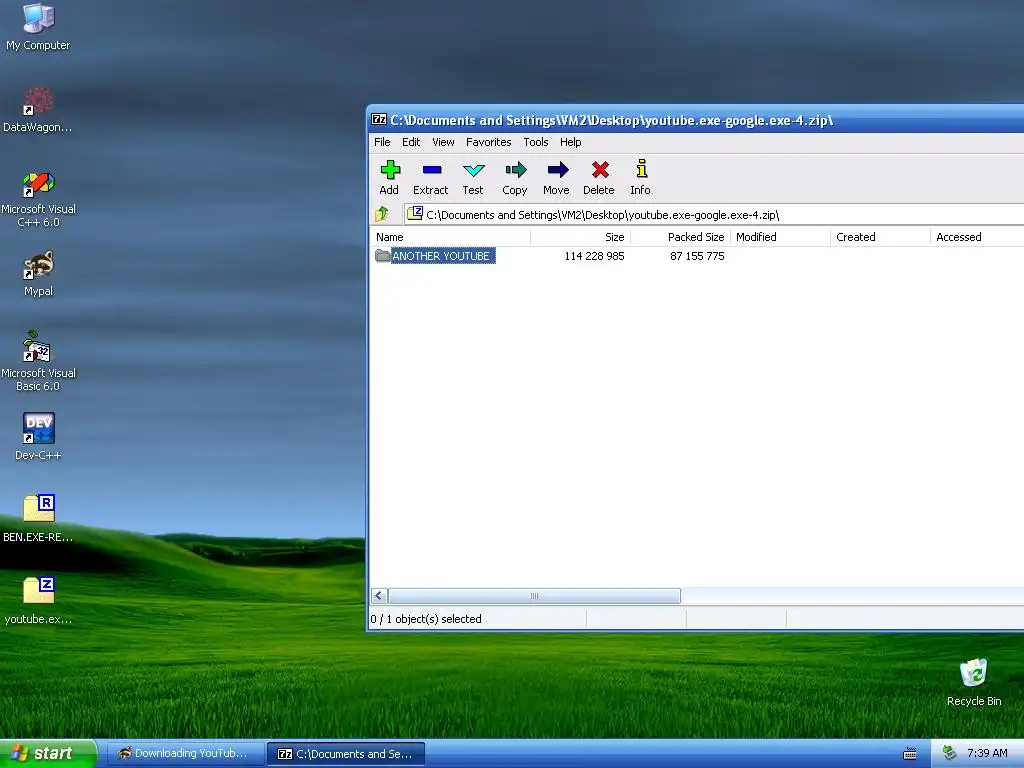Click the archive path address field
This screenshot has width=1024, height=768.
coord(714,214)
